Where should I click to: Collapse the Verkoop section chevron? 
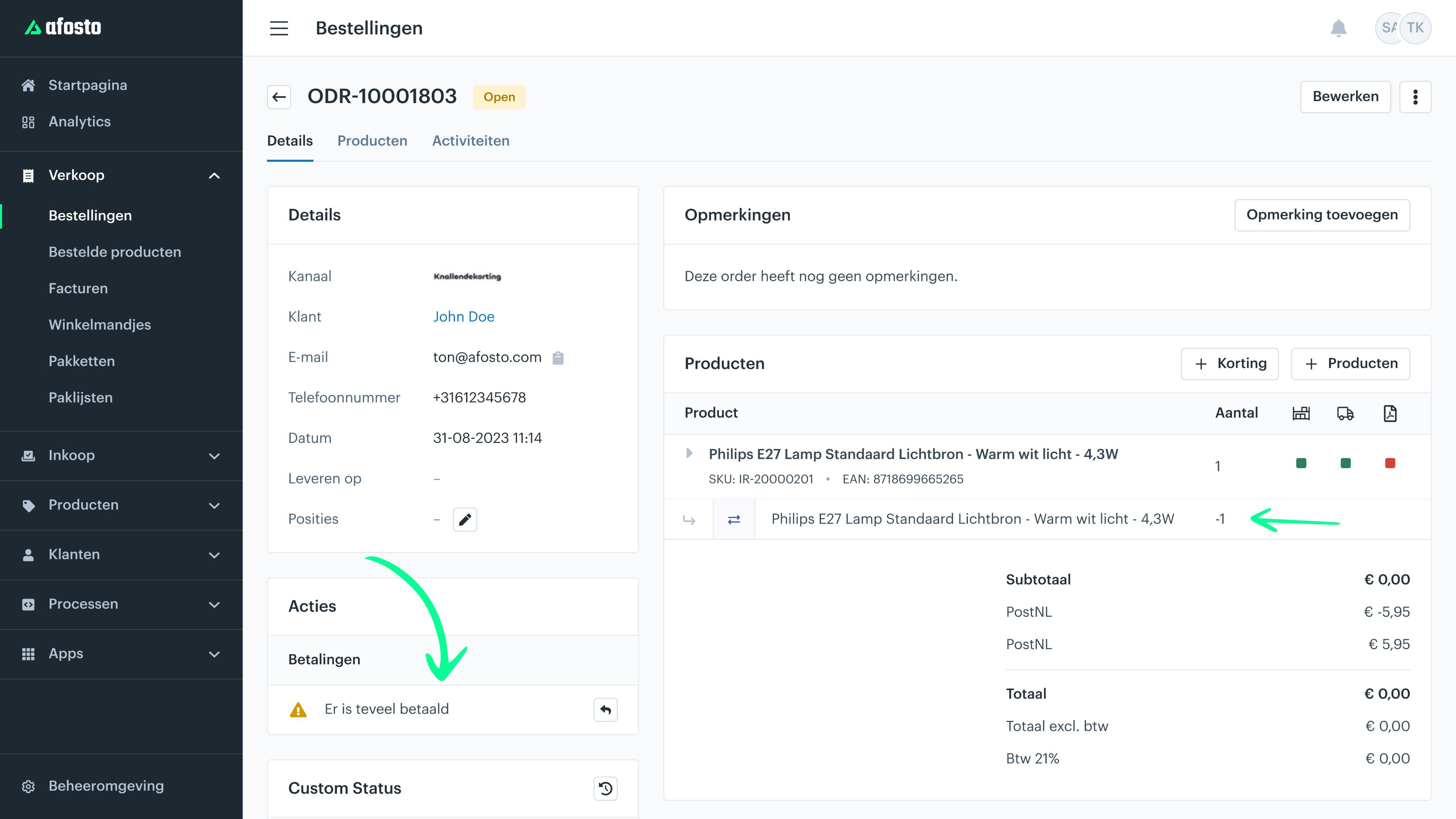point(214,176)
